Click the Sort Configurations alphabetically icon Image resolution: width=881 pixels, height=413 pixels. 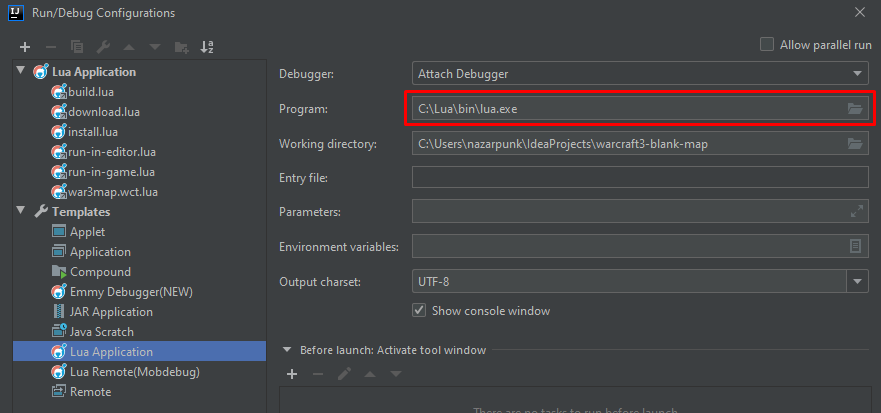tap(207, 47)
